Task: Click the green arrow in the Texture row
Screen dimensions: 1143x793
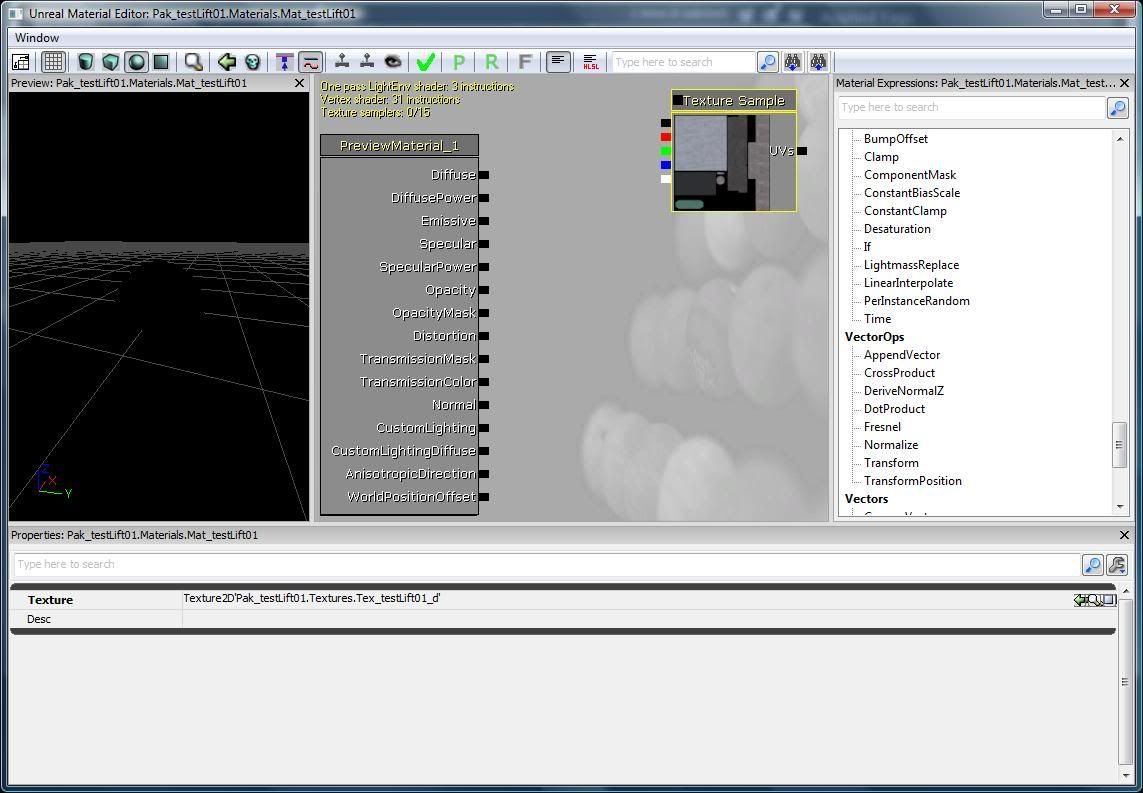Action: [x=1080, y=600]
